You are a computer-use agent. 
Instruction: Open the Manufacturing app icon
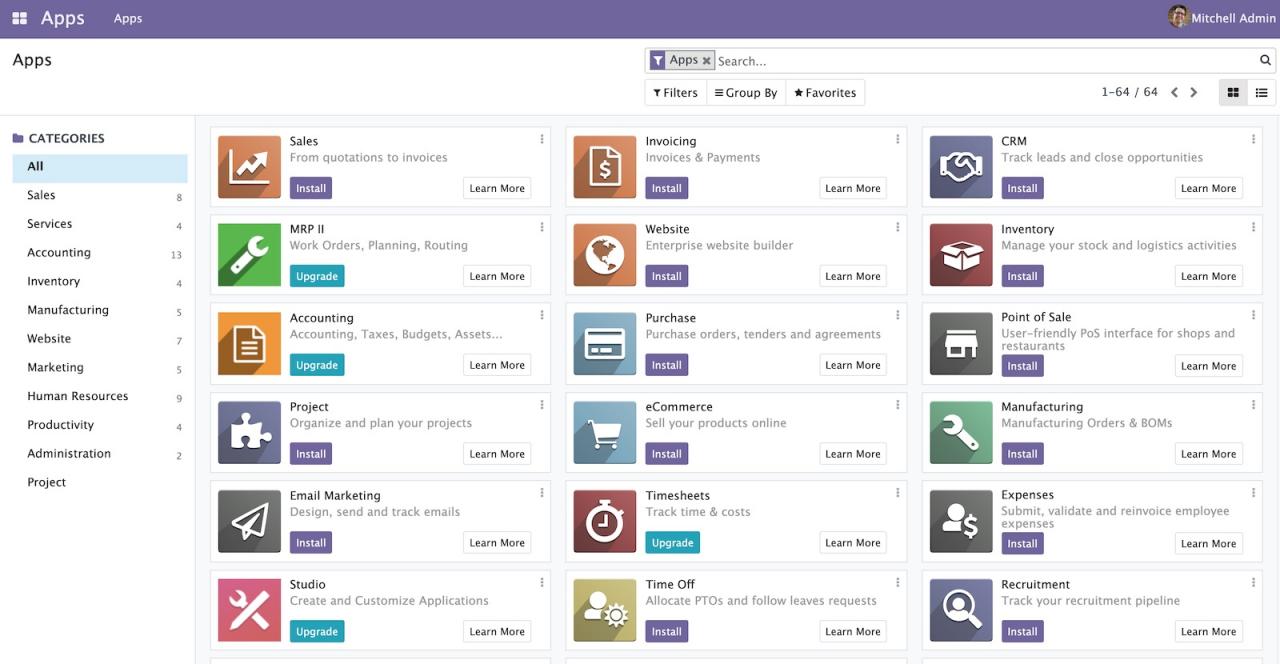pos(961,432)
